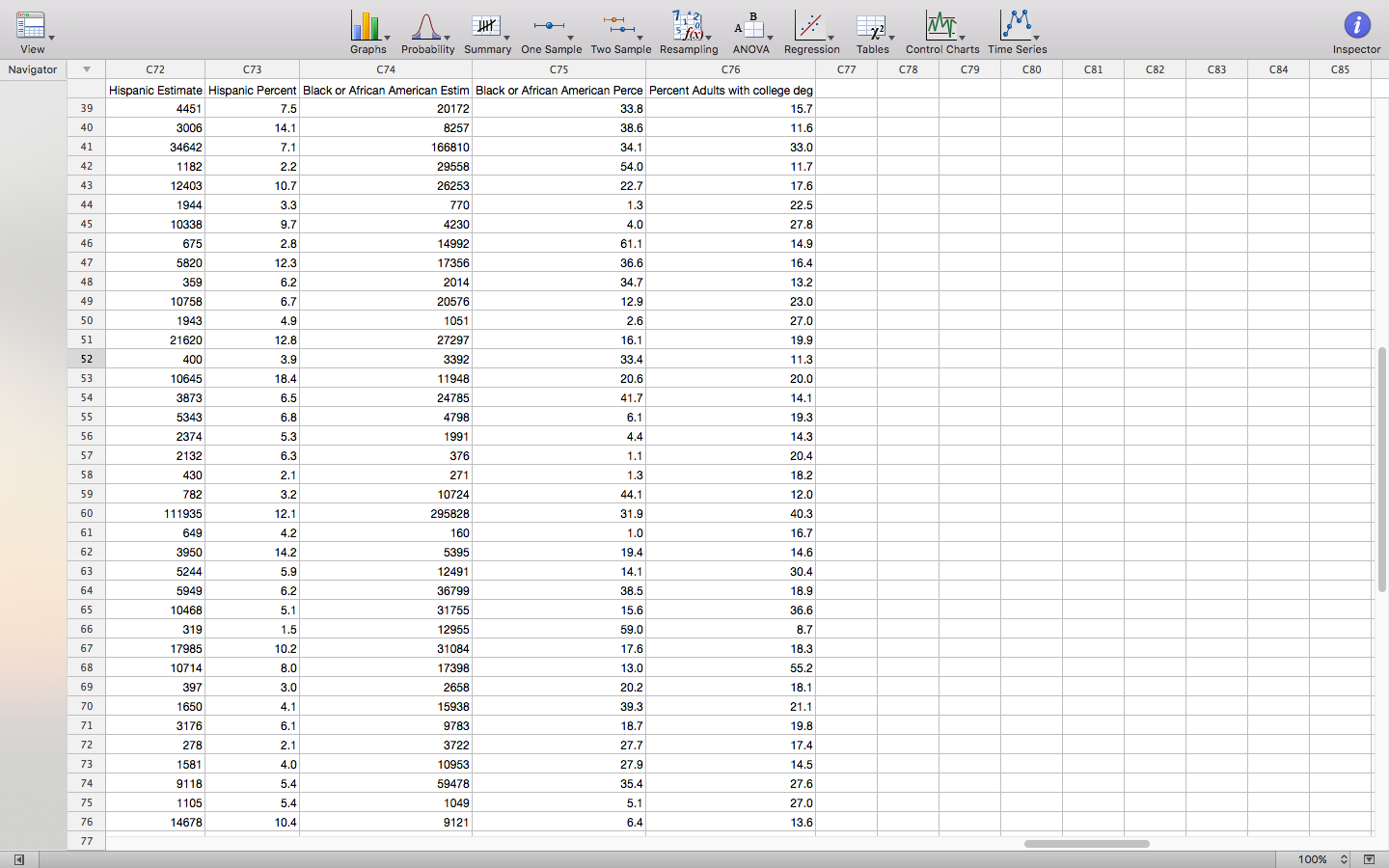
Task: Select row number 39
Action: (x=87, y=108)
